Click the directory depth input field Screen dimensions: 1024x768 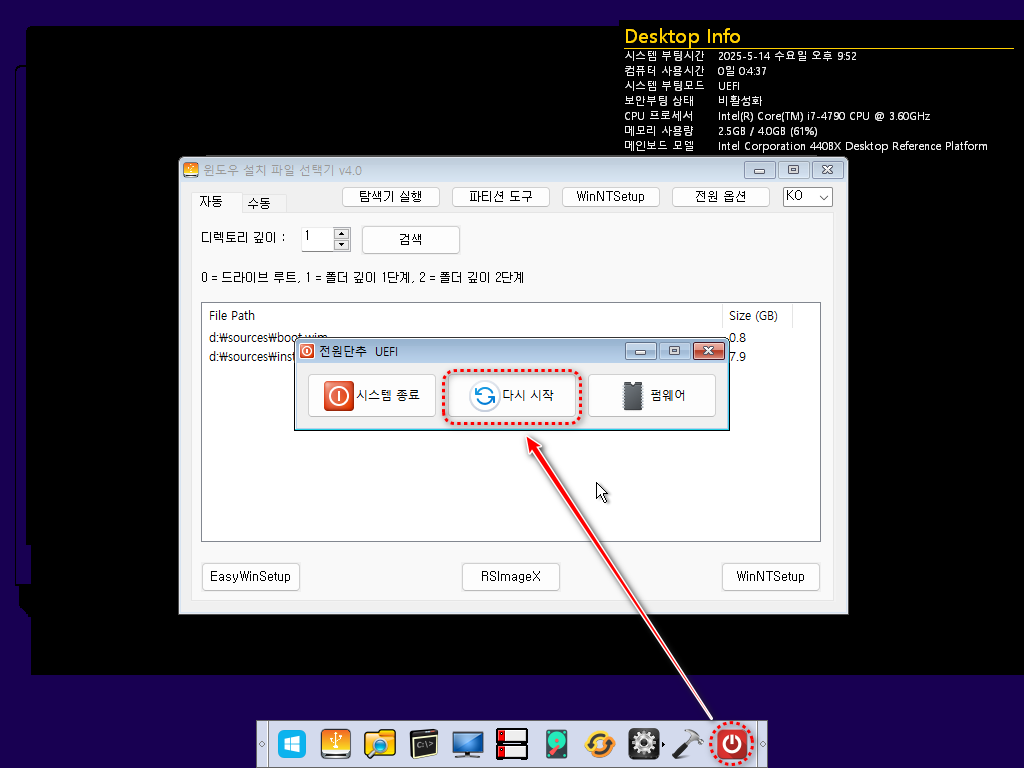click(x=317, y=239)
